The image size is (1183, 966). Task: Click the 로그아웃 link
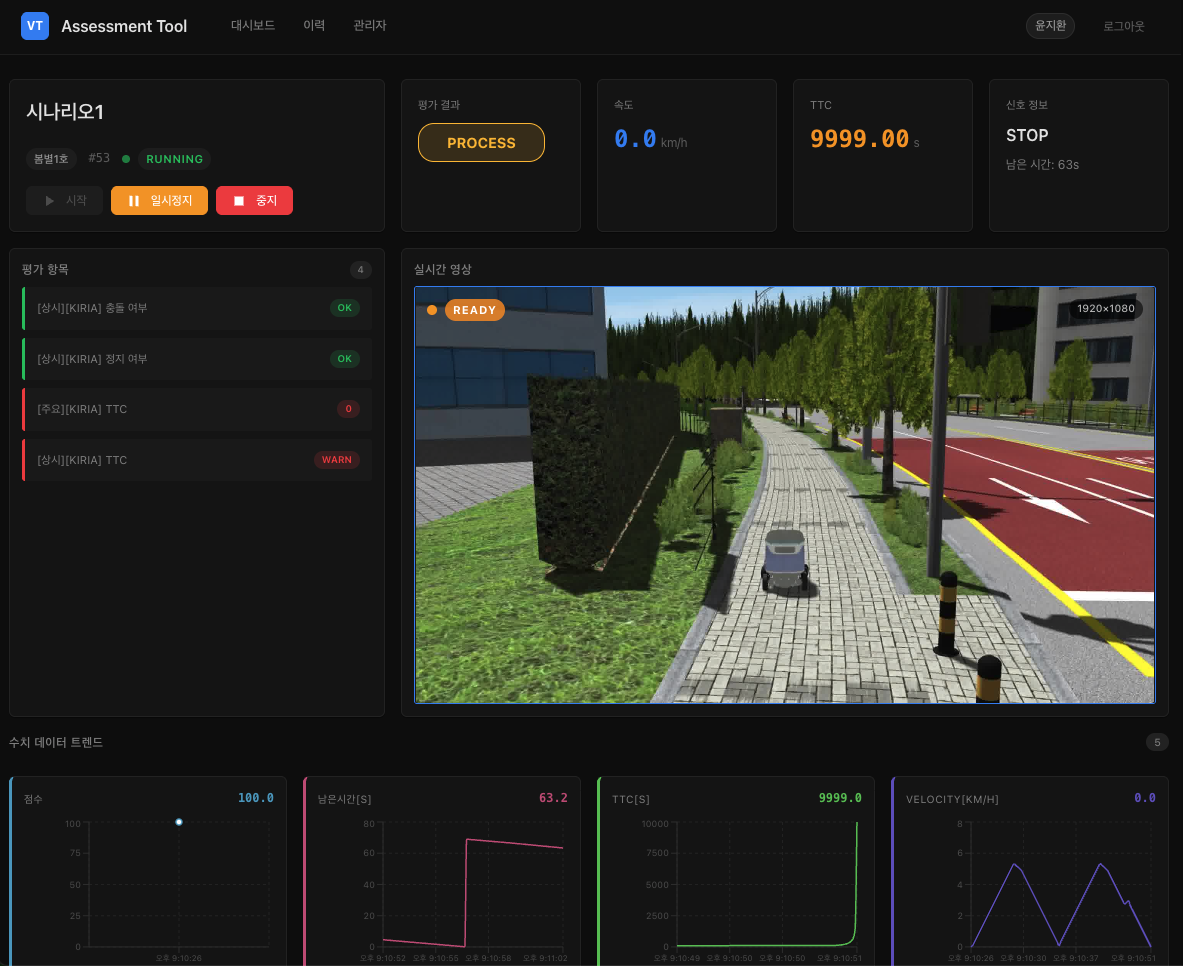click(x=1124, y=26)
